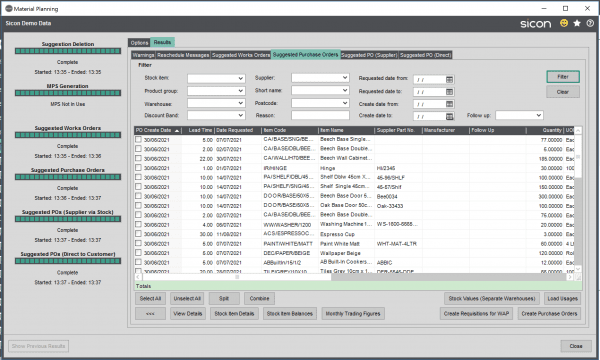Click the Clear button
The image size is (600, 360).
(562, 92)
